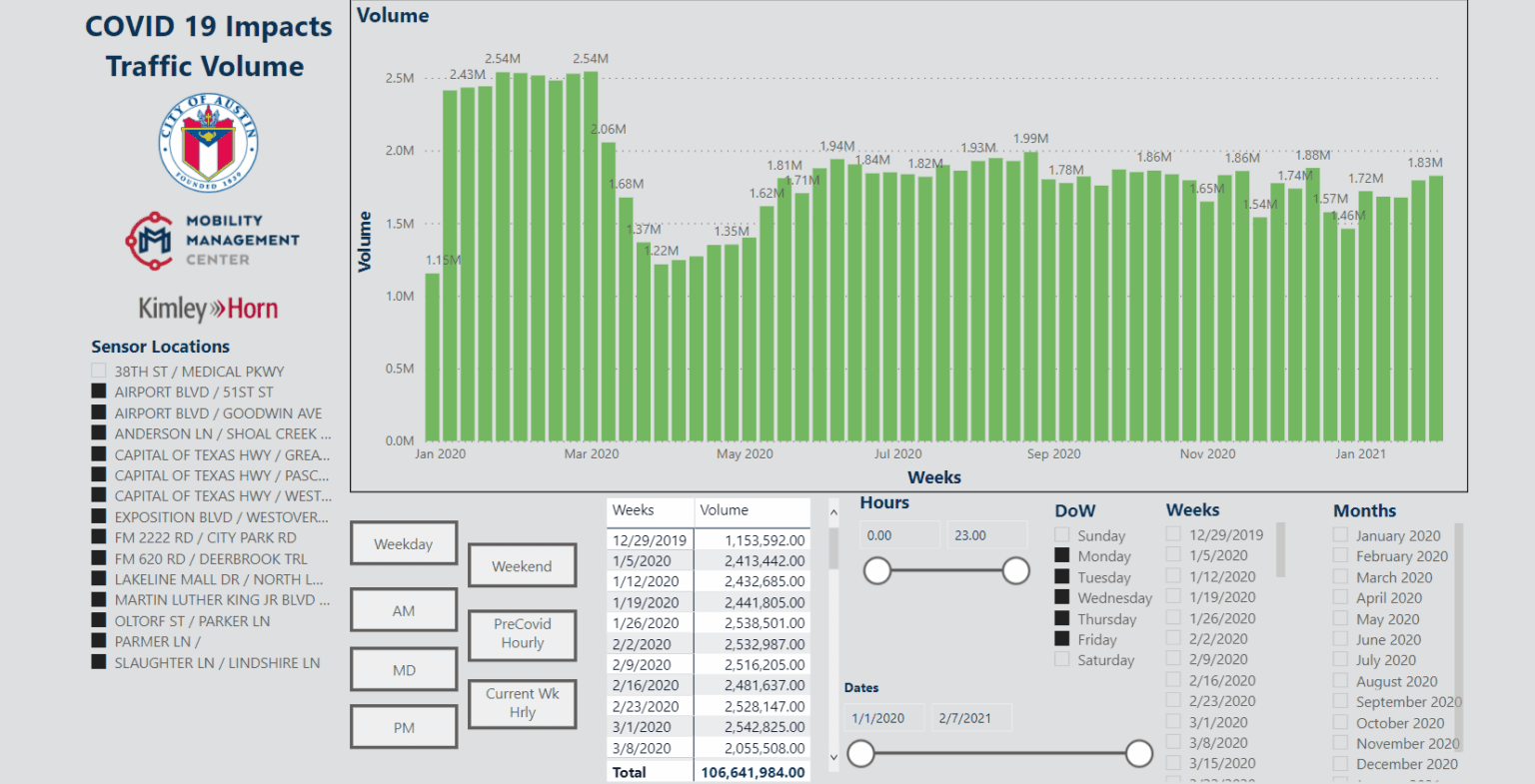Uncheck the AIRPORT BLVD / 51ST ST sensor
1535x784 pixels.
click(98, 391)
